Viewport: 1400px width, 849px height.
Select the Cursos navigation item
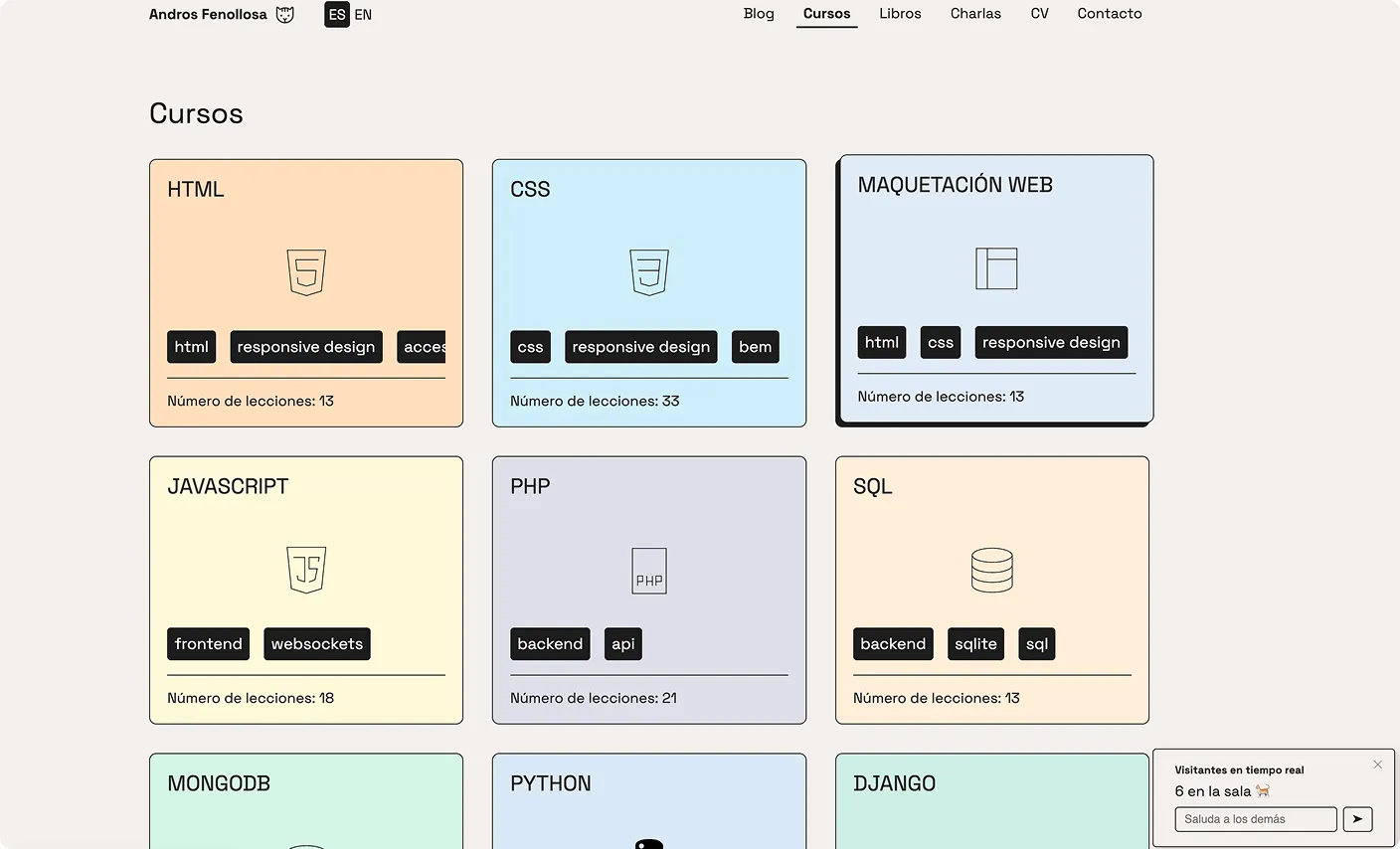tap(827, 14)
